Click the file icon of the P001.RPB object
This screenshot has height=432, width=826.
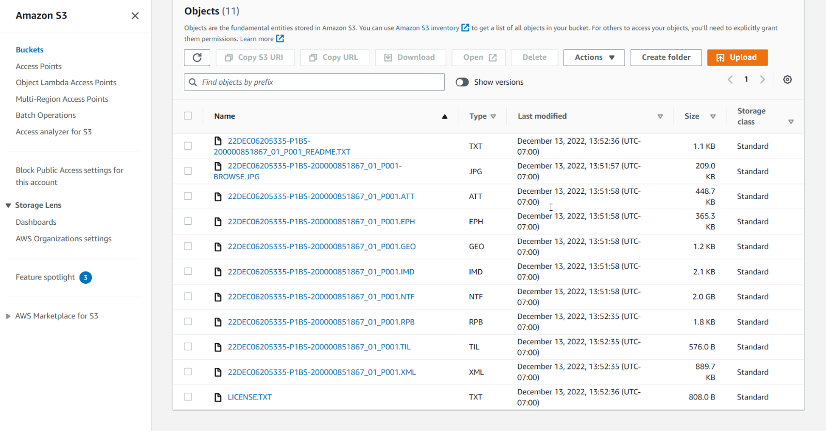(218, 322)
